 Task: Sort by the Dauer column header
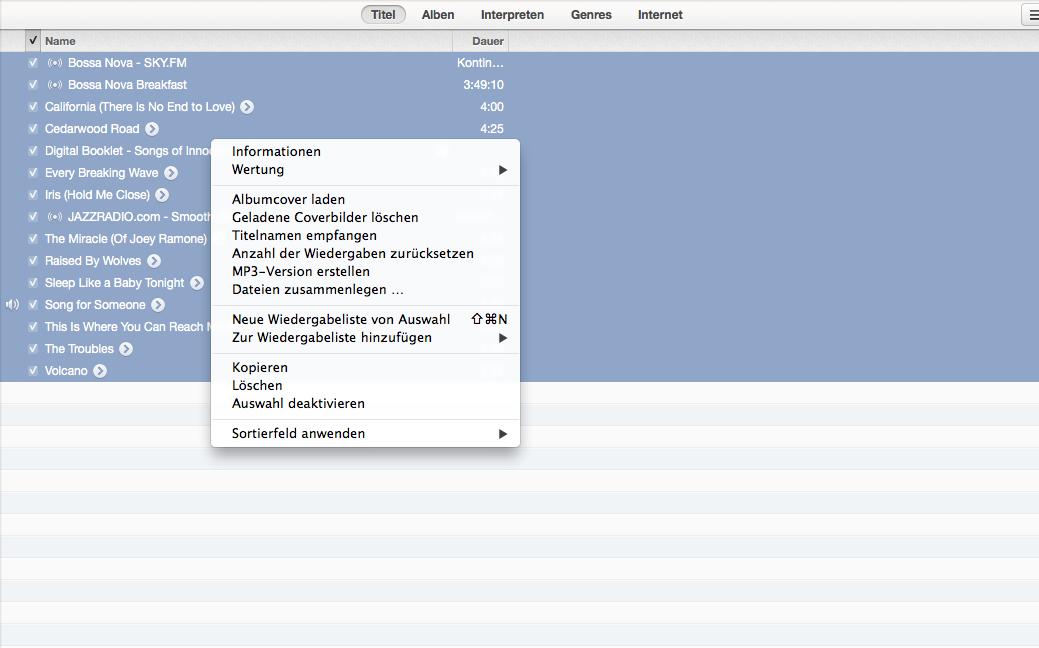tap(480, 41)
